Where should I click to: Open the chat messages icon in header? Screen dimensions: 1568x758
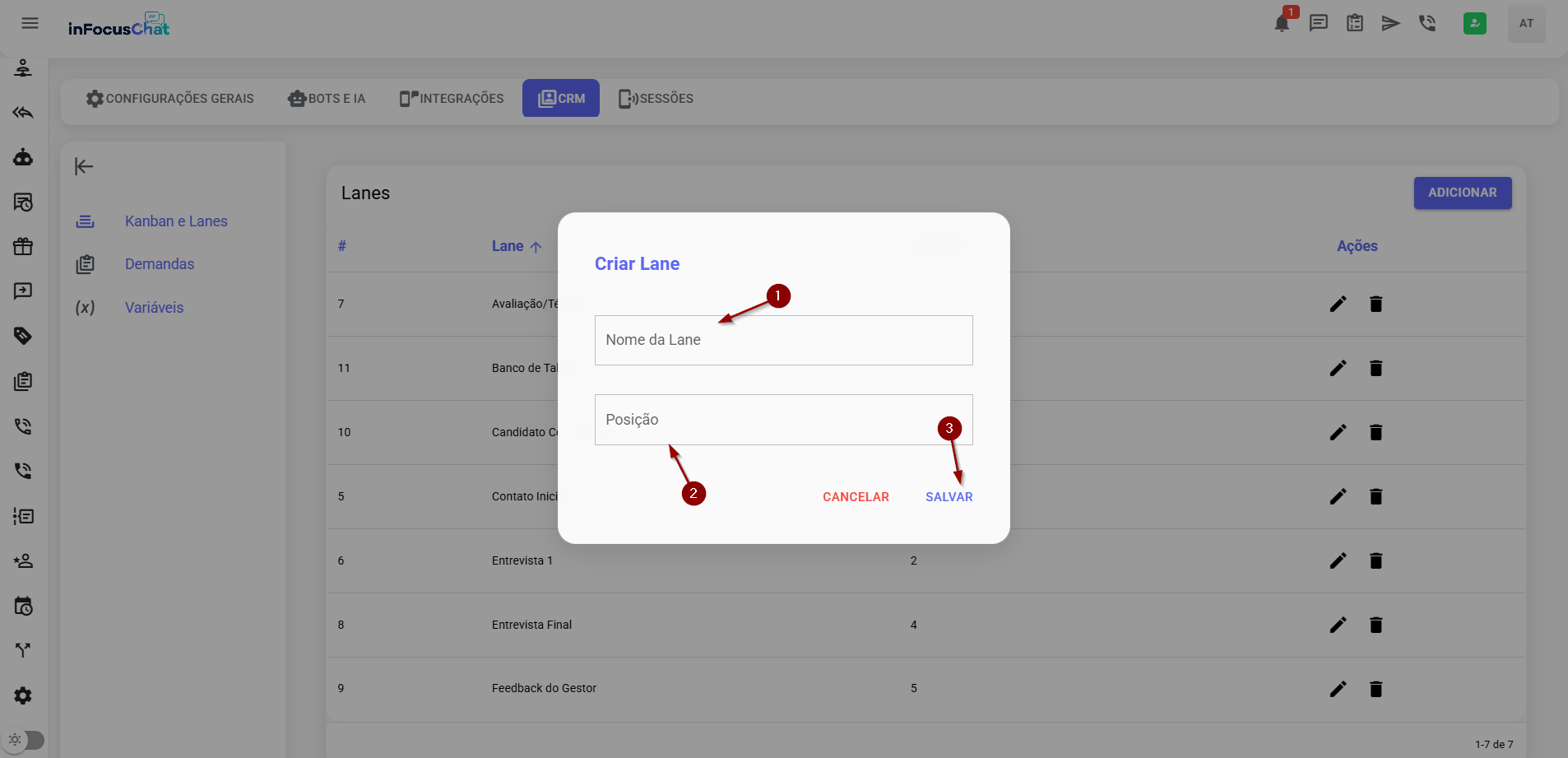click(x=1319, y=23)
